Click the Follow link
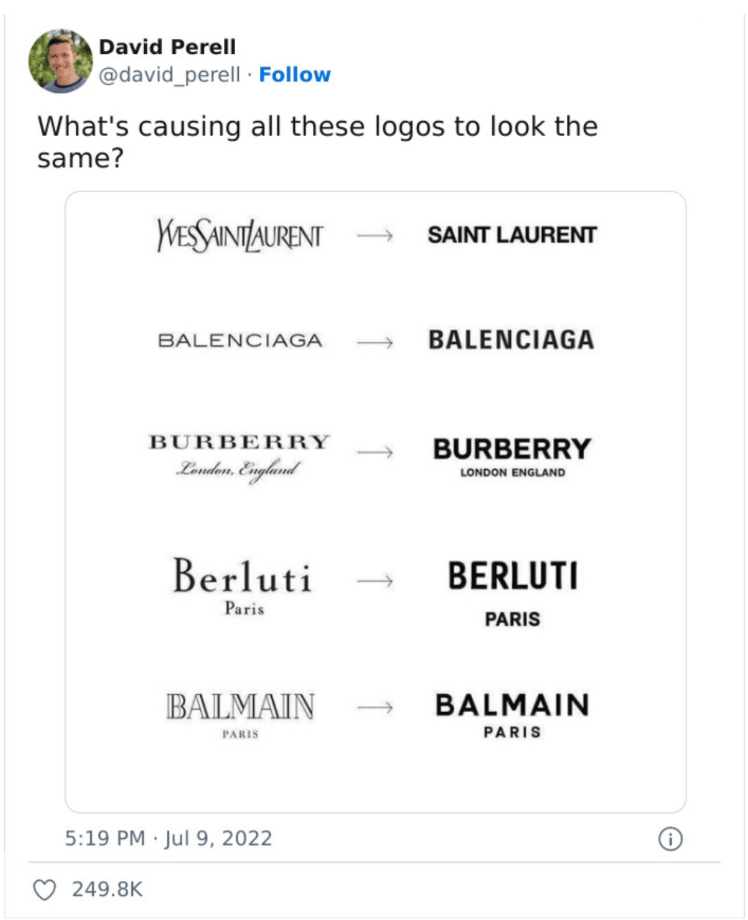Image resolution: width=748 pixels, height=920 pixels. click(294, 74)
